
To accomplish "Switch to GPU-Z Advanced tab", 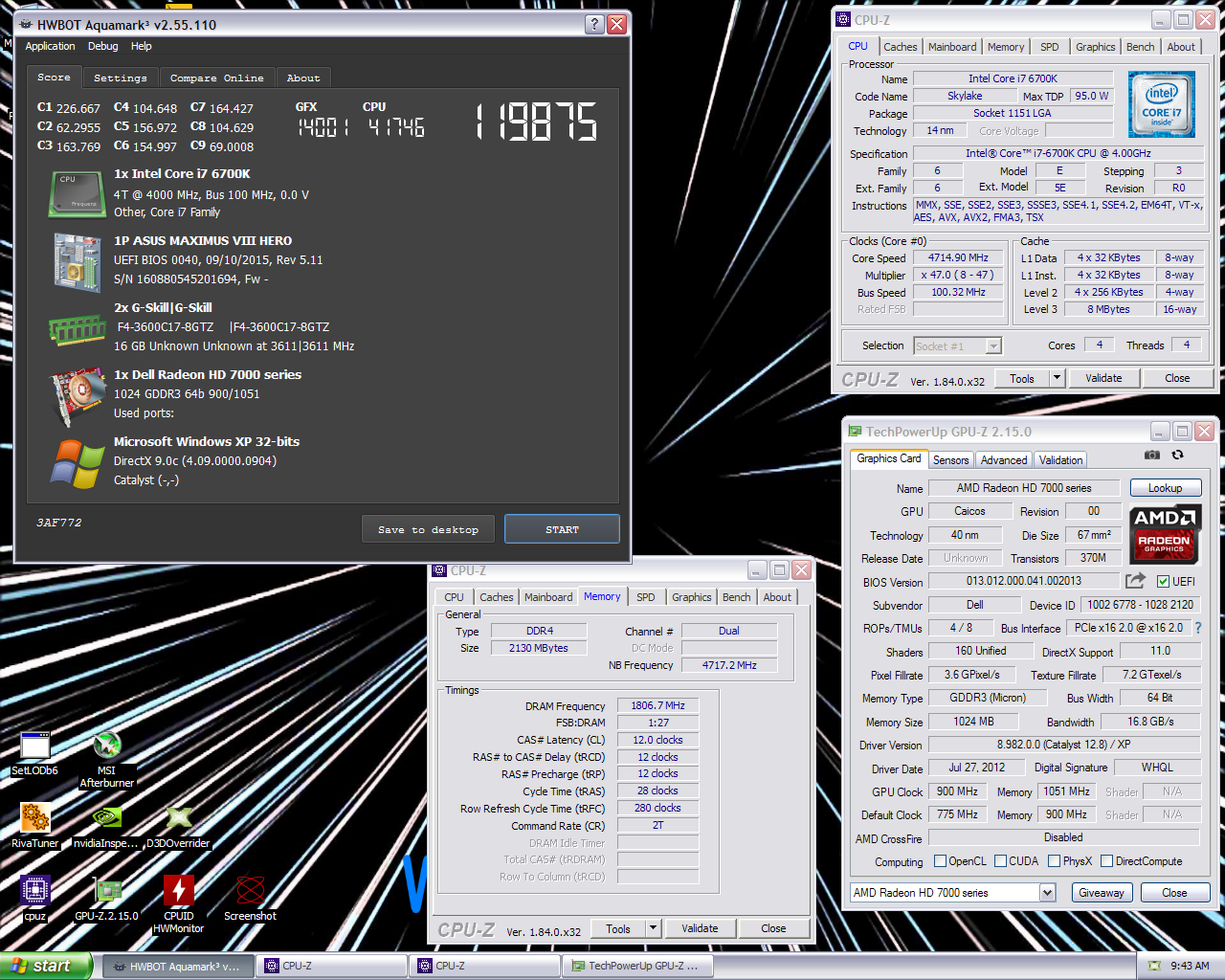I will click(x=1004, y=460).
